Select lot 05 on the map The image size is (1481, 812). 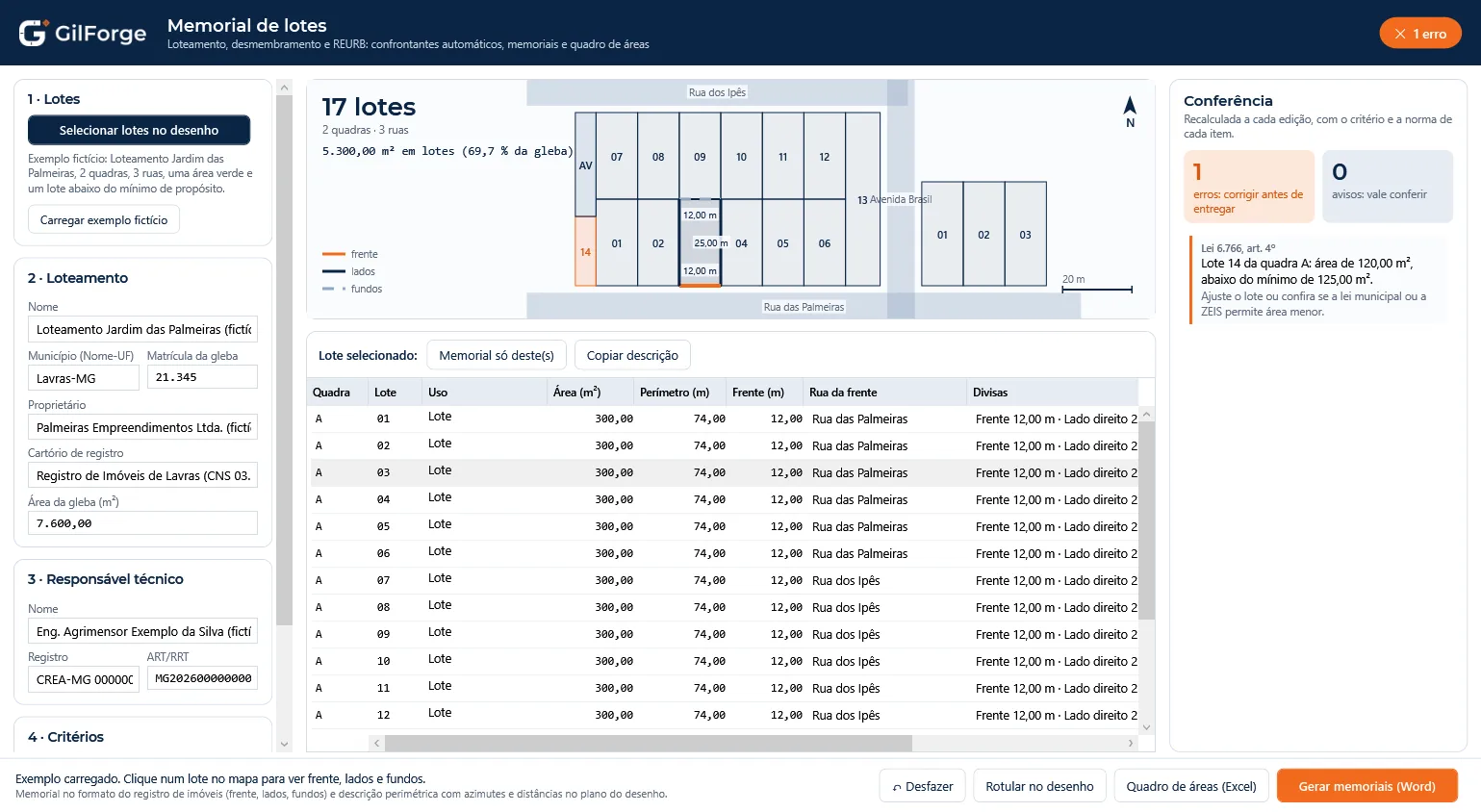click(x=783, y=242)
